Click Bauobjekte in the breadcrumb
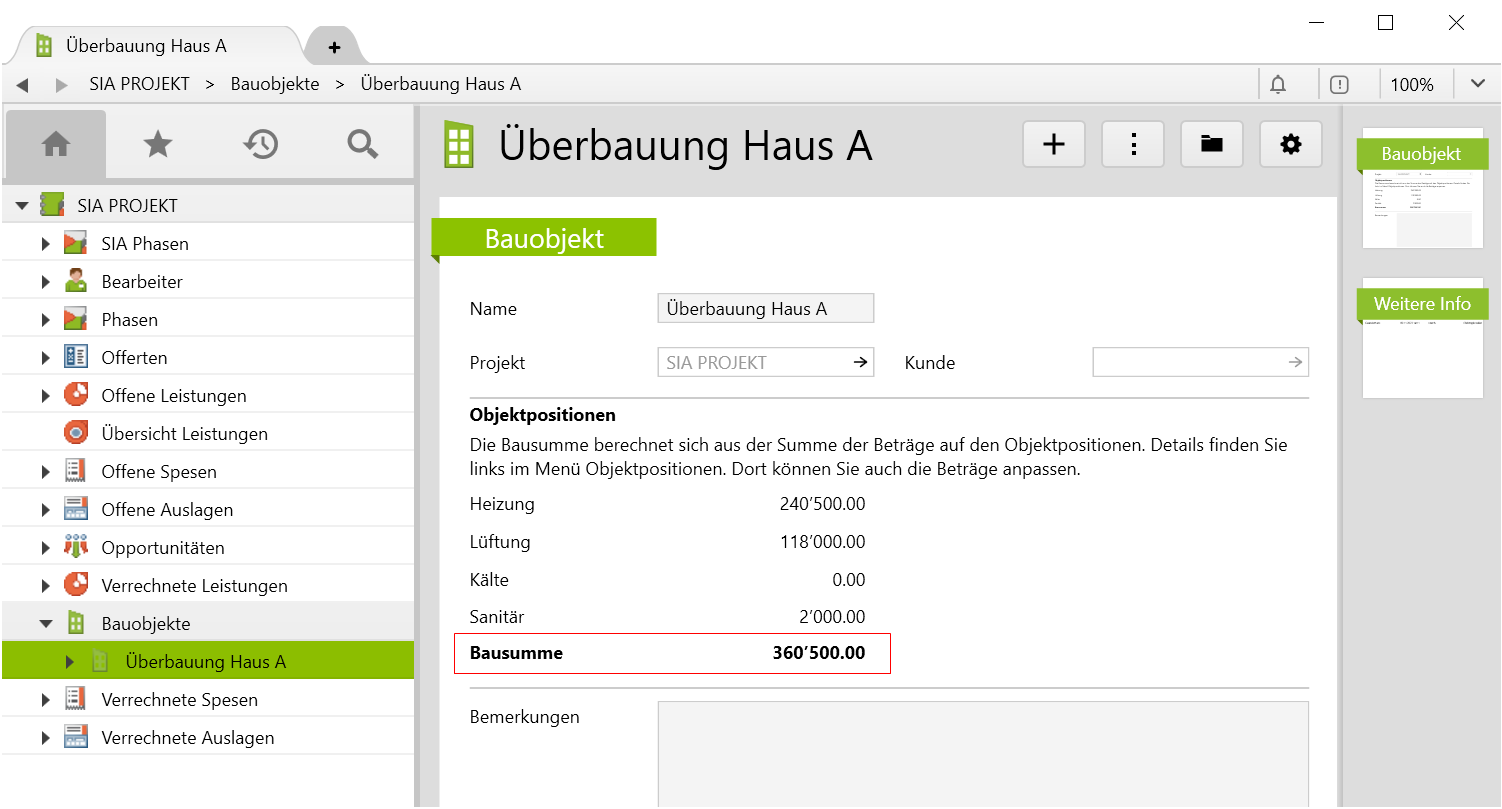1502x809 pixels. [x=275, y=85]
